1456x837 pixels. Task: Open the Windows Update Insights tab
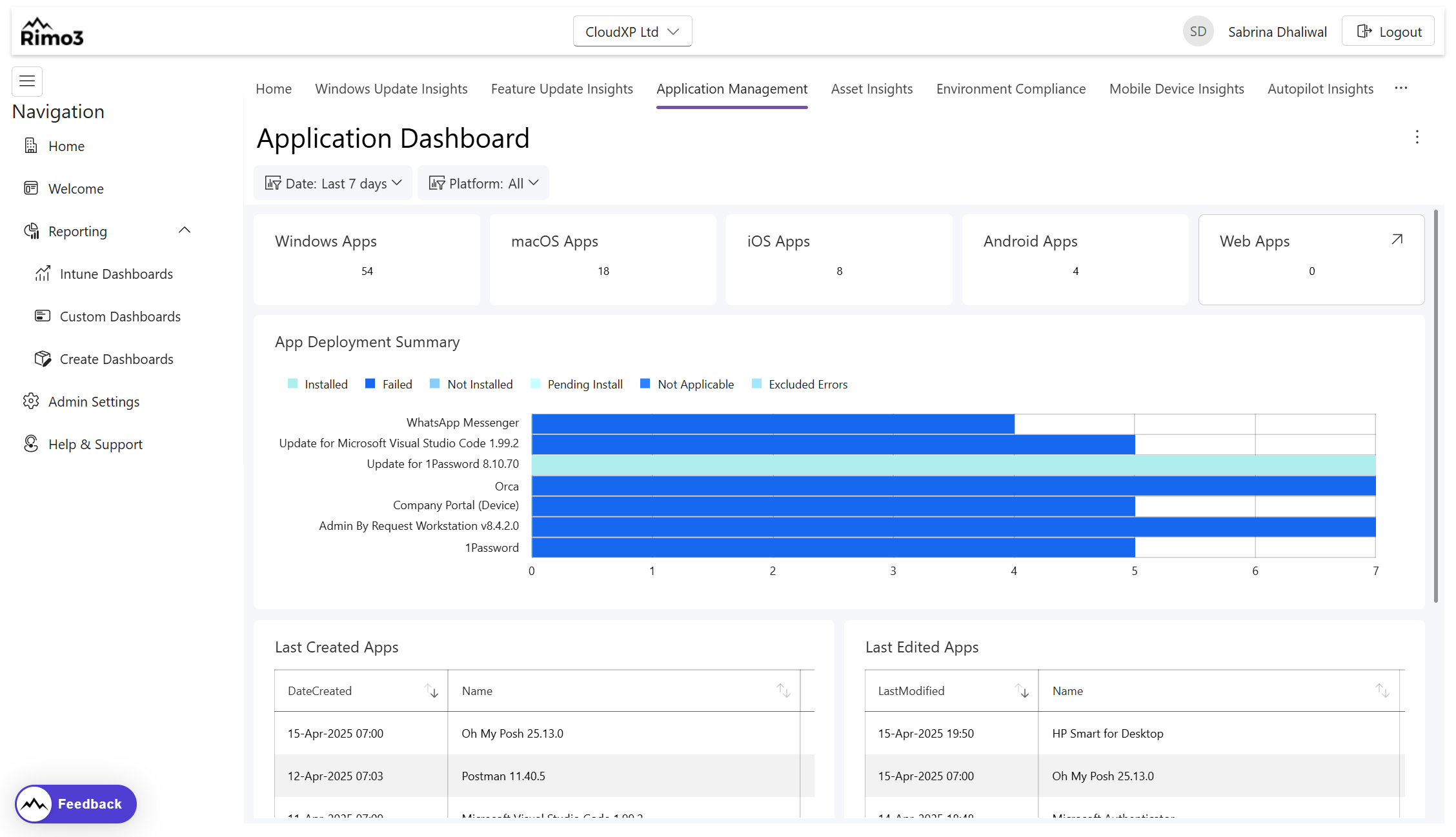coord(391,89)
